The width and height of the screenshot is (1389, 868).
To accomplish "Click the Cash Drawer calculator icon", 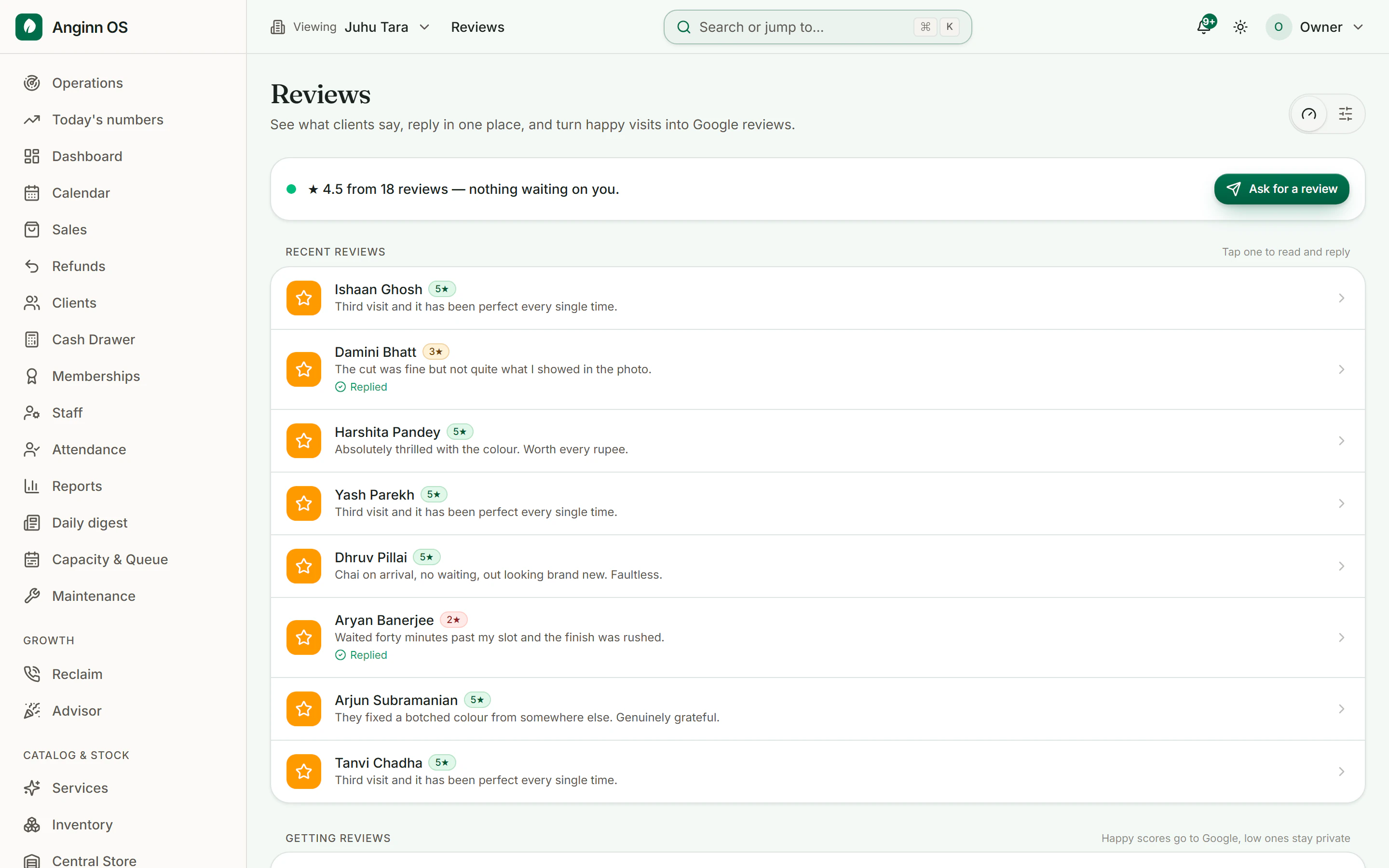I will pos(32,339).
